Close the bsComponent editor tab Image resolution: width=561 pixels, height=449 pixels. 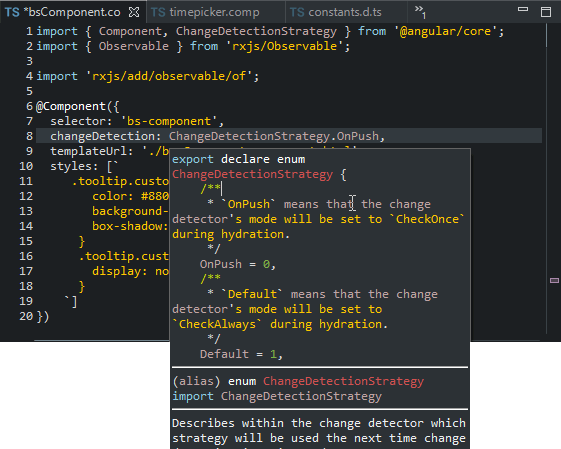tap(134, 13)
